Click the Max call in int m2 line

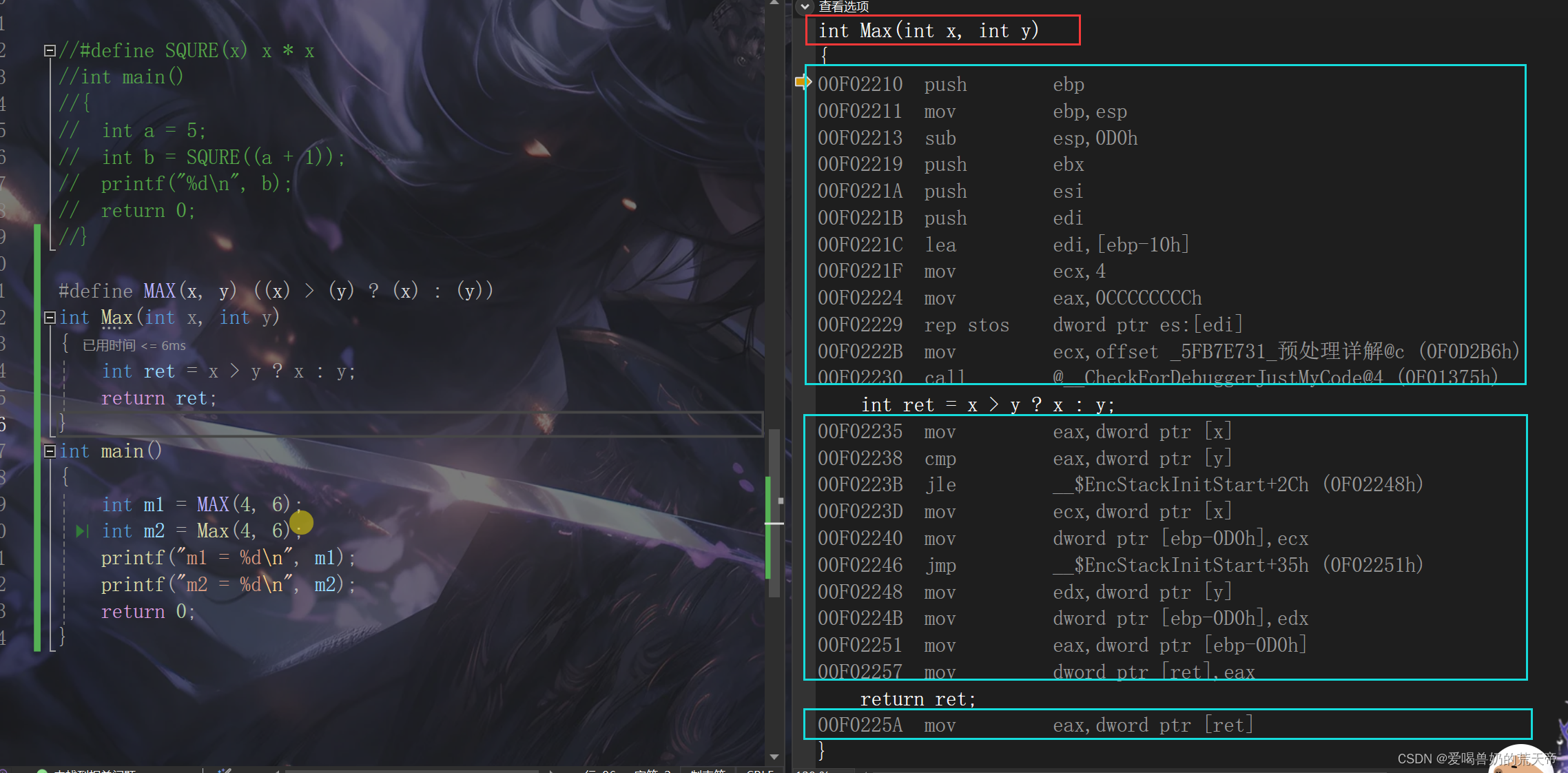(213, 530)
